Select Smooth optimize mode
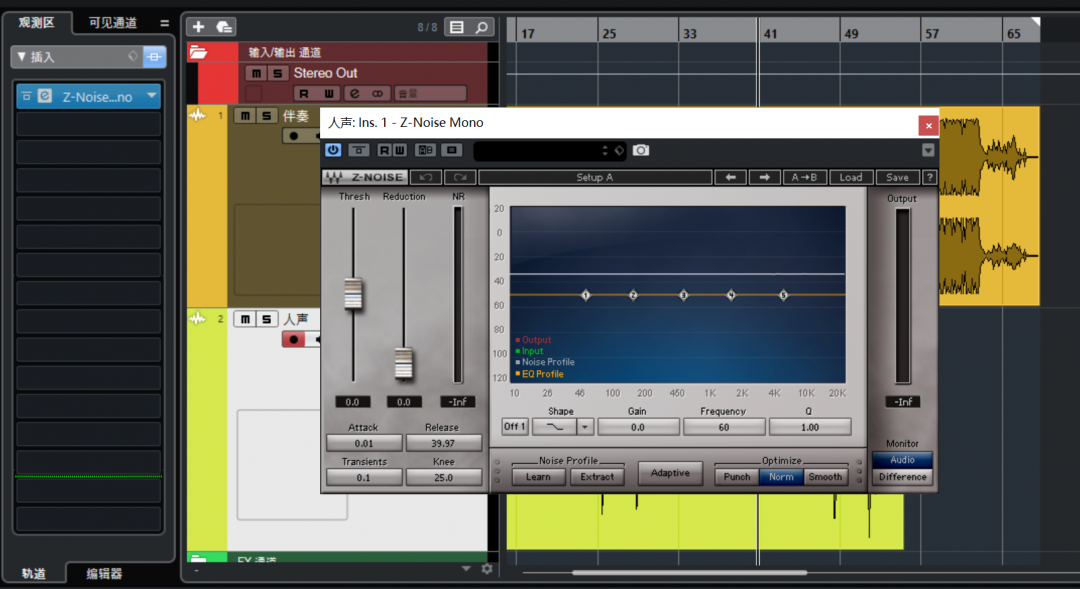Image resolution: width=1080 pixels, height=589 pixels. pyautogui.click(x=825, y=477)
